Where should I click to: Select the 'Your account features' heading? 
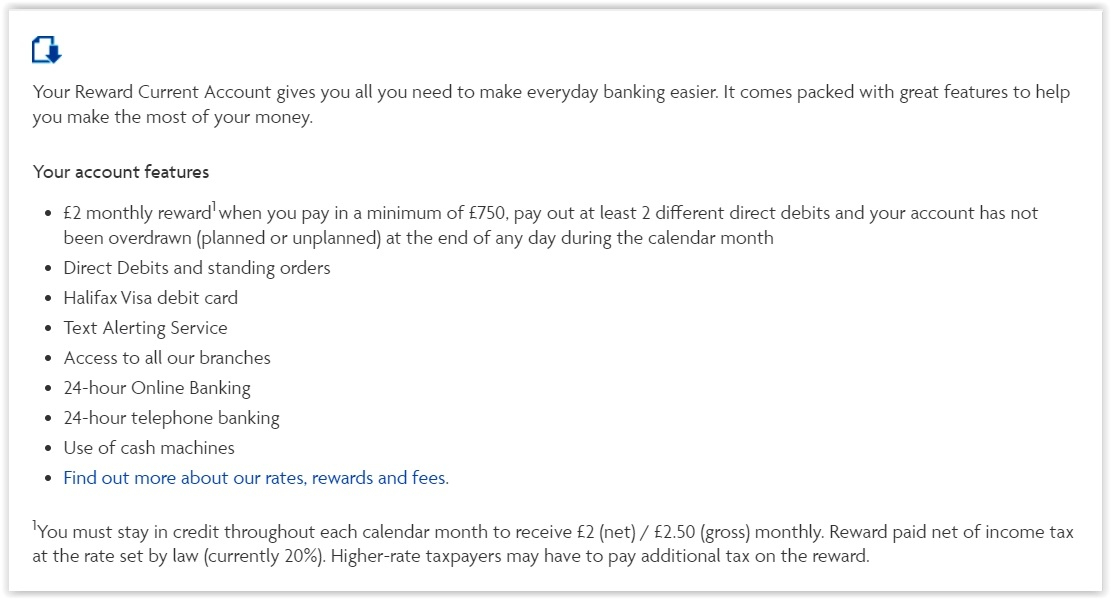(121, 172)
